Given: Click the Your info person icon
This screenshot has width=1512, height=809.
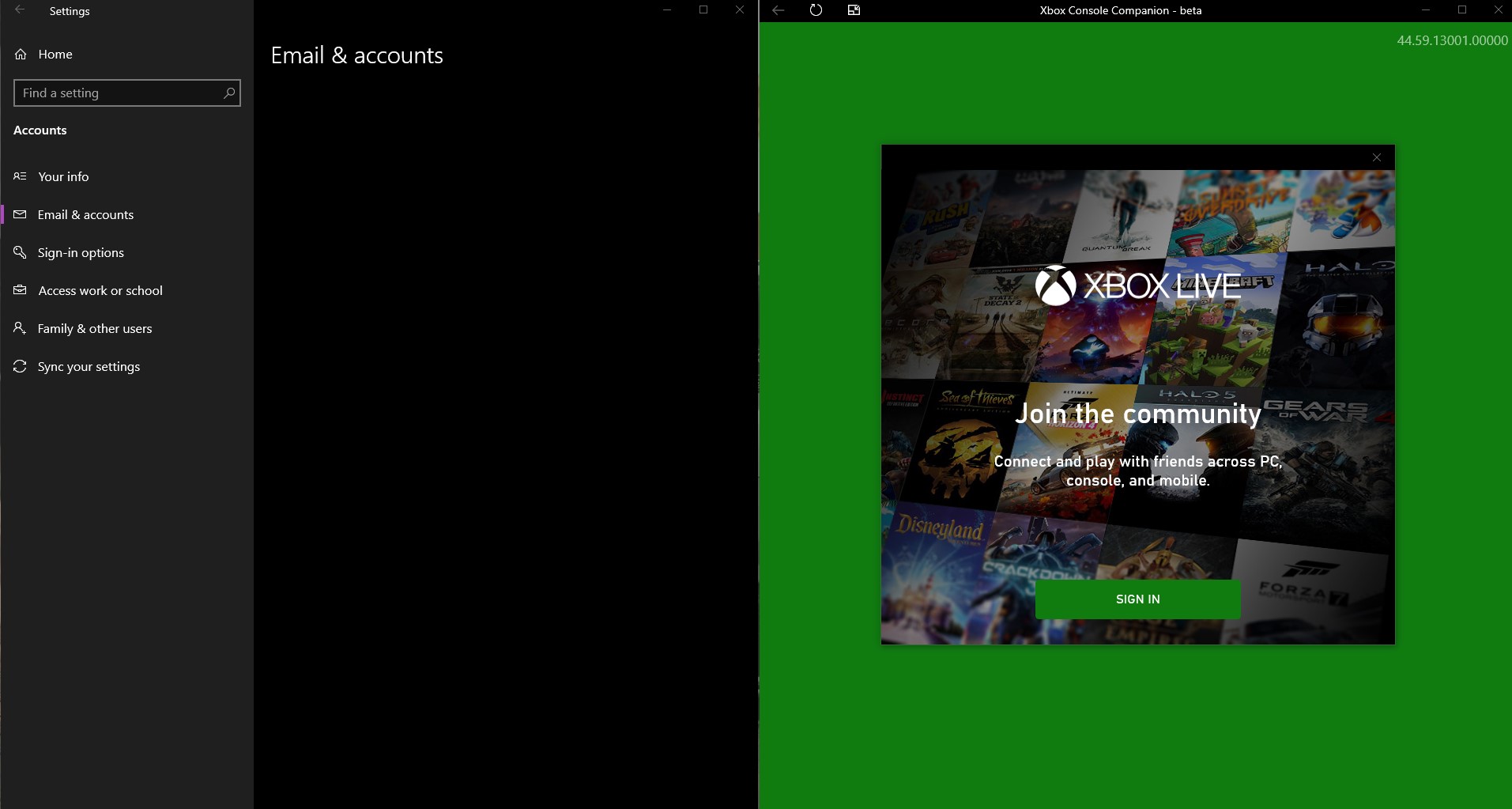Looking at the screenshot, I should tap(20, 176).
